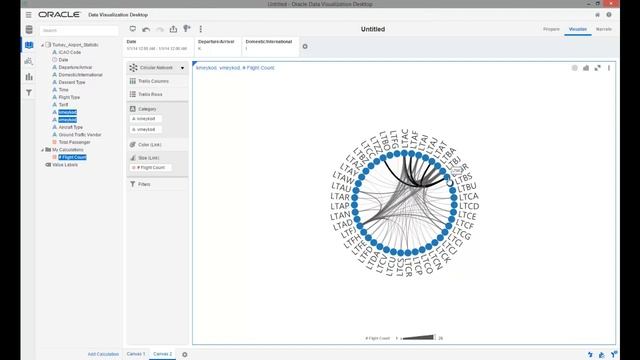
Task: Undo the last edit
Action: (146, 29)
